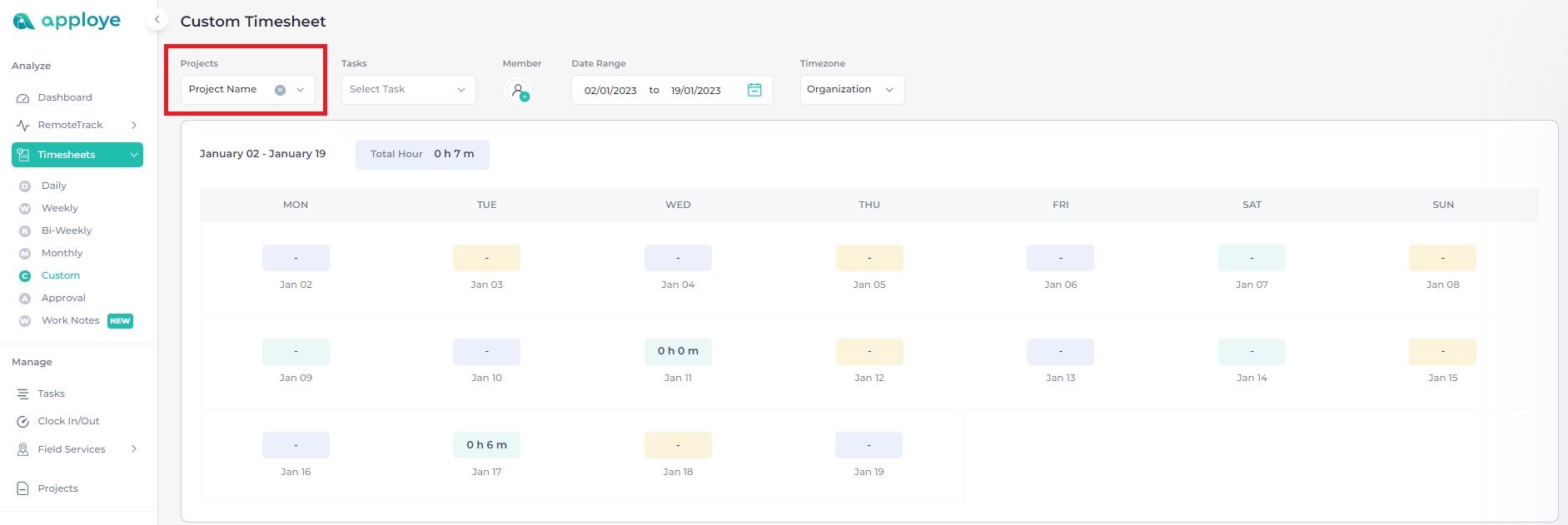The width and height of the screenshot is (1568, 525).
Task: Open the Dashboard page
Action: [x=65, y=97]
